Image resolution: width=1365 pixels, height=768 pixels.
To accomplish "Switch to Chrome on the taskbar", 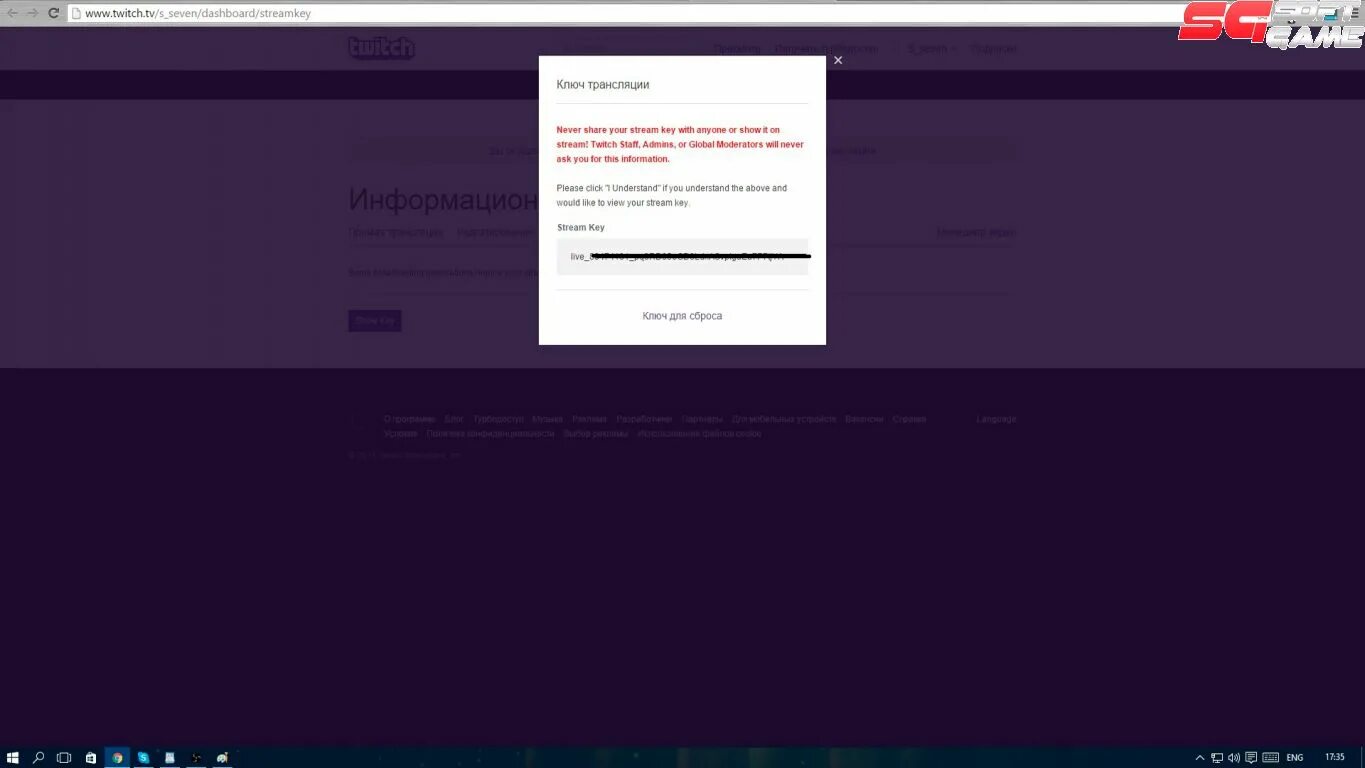I will click(x=117, y=757).
